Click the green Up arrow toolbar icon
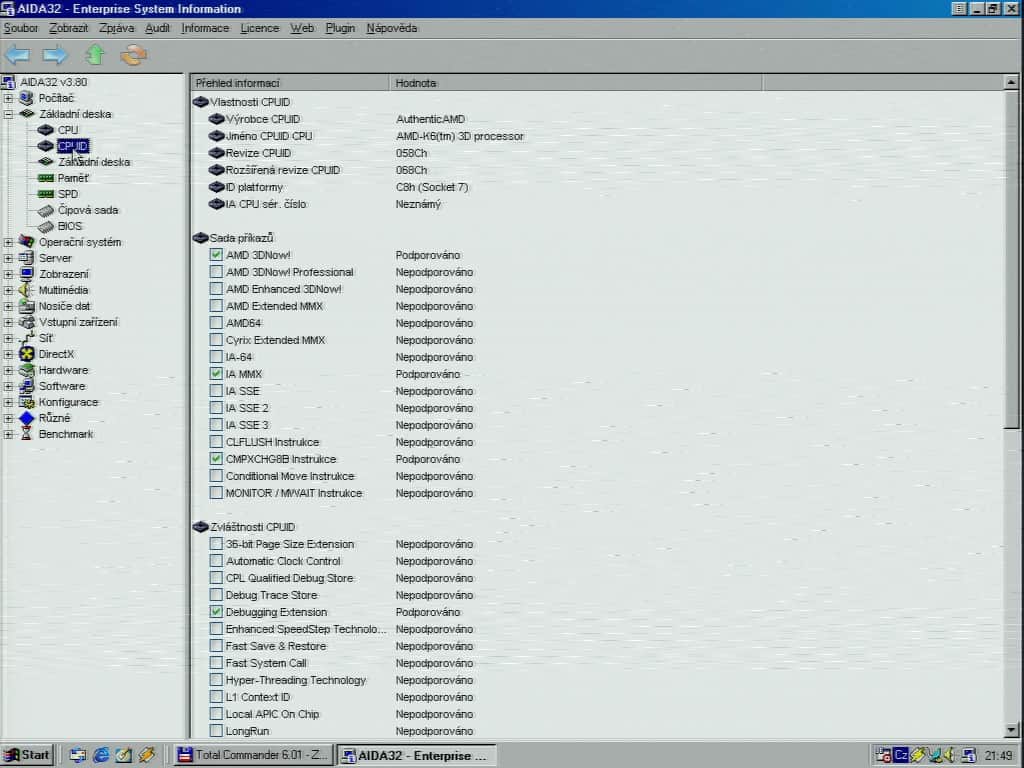The height and width of the screenshot is (768, 1024). (x=95, y=55)
